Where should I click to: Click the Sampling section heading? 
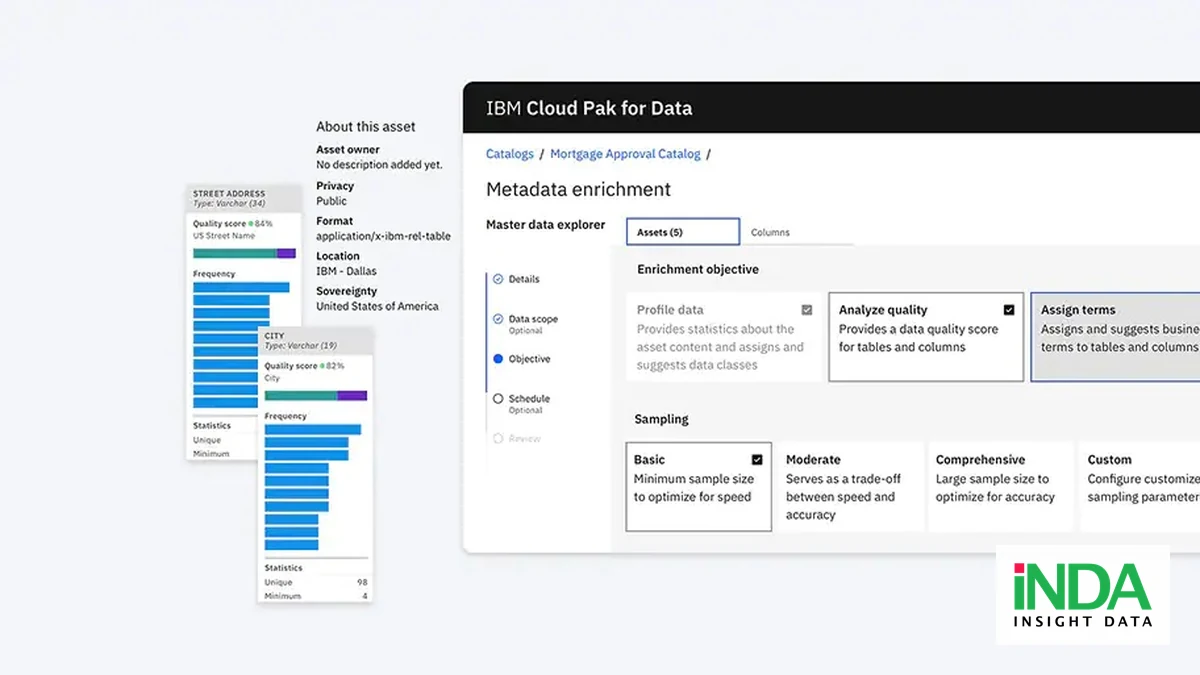pos(661,419)
